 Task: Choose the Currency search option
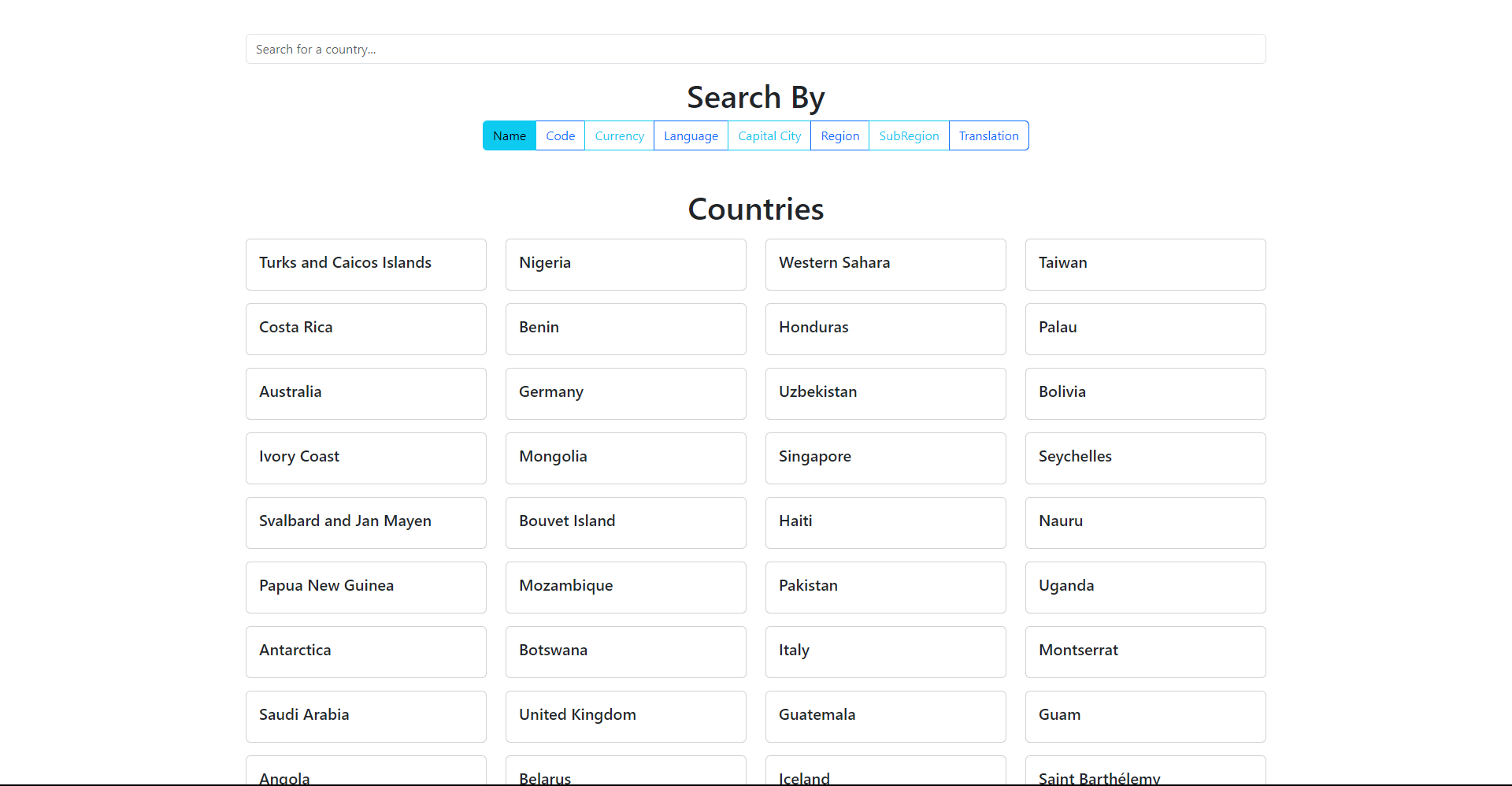click(x=619, y=135)
